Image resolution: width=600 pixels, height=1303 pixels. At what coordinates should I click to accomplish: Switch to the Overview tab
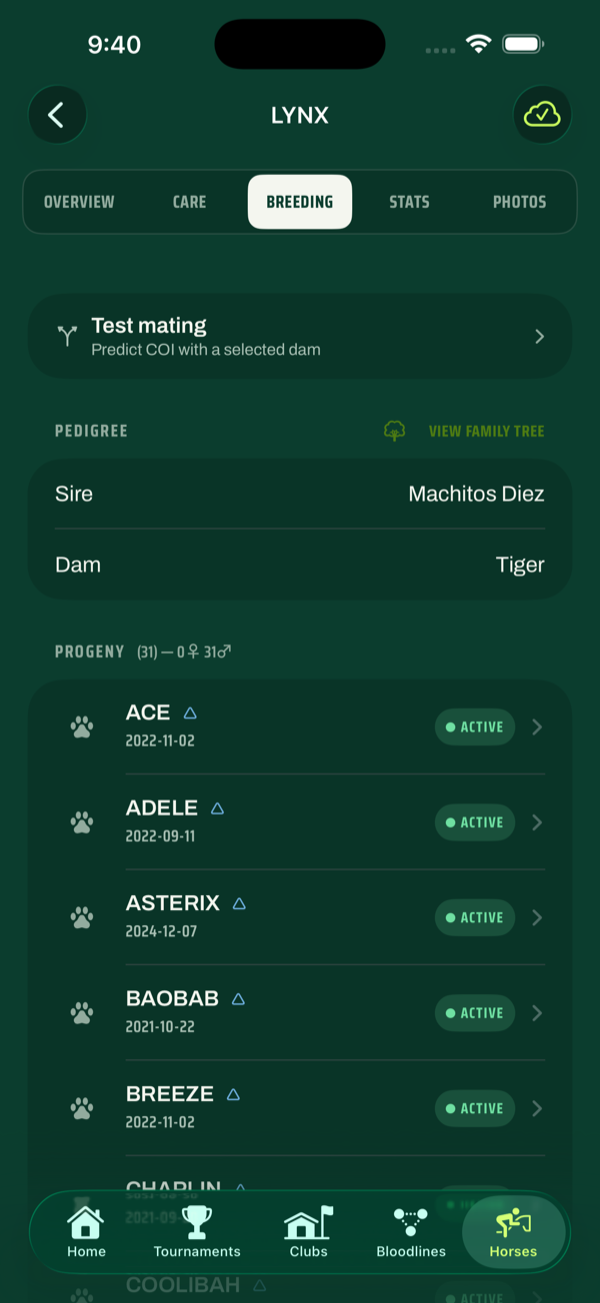(x=79, y=202)
